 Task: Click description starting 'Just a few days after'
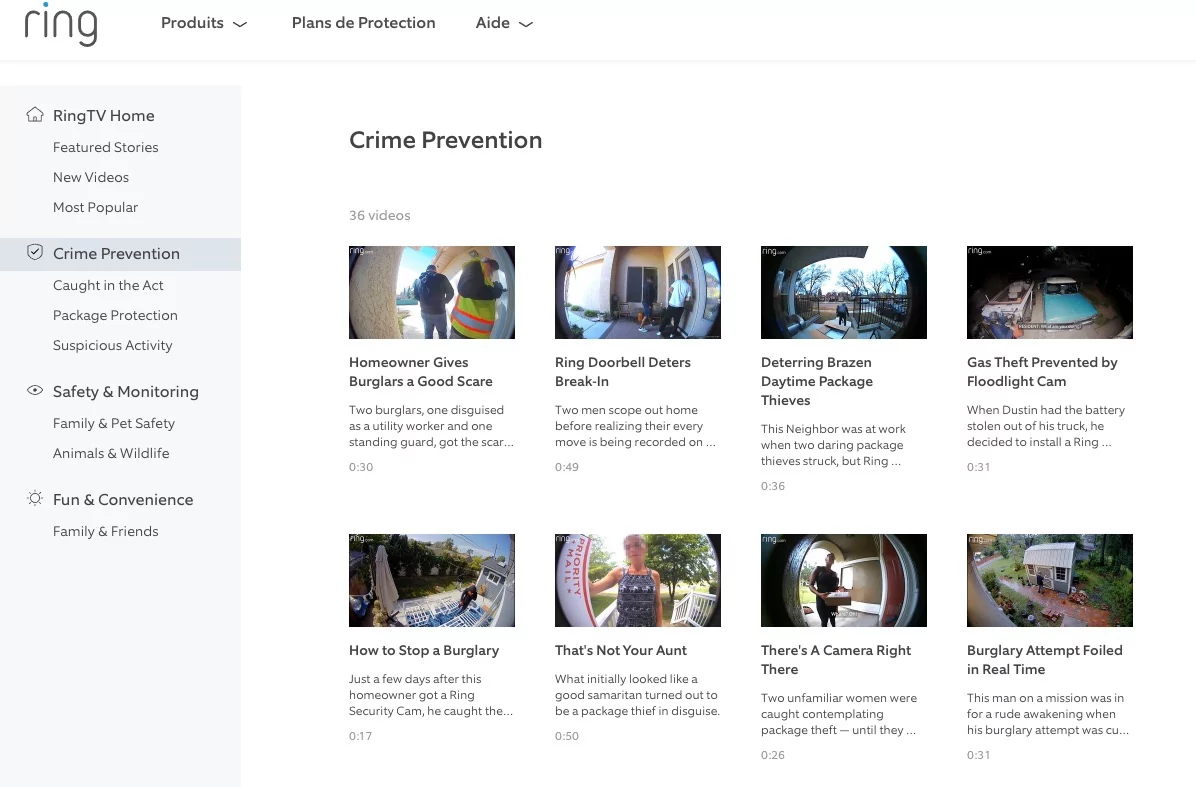pos(431,695)
